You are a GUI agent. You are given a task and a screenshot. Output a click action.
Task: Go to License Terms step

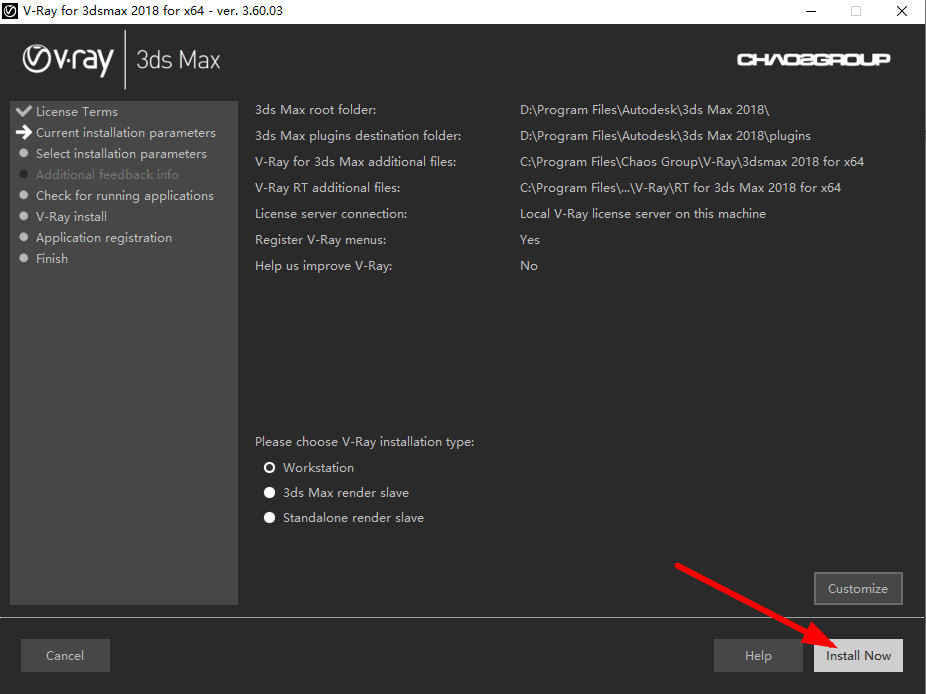click(x=77, y=112)
